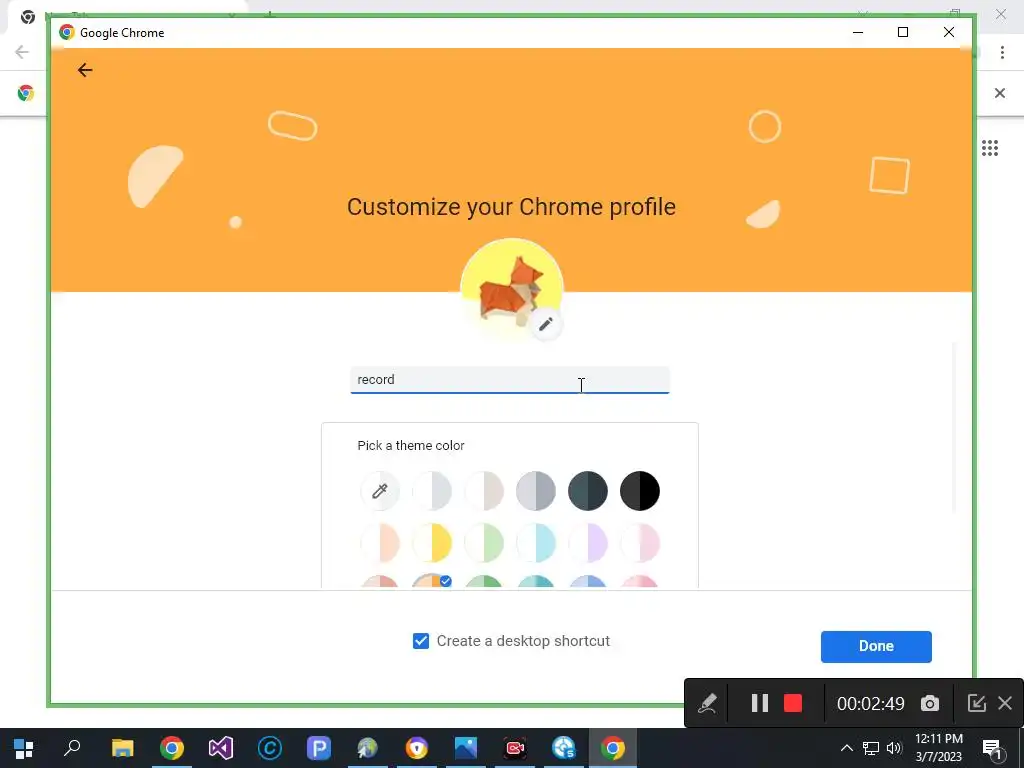Close the background Chrome bar with X
Image resolution: width=1024 pixels, height=768 pixels.
coord(1000,93)
